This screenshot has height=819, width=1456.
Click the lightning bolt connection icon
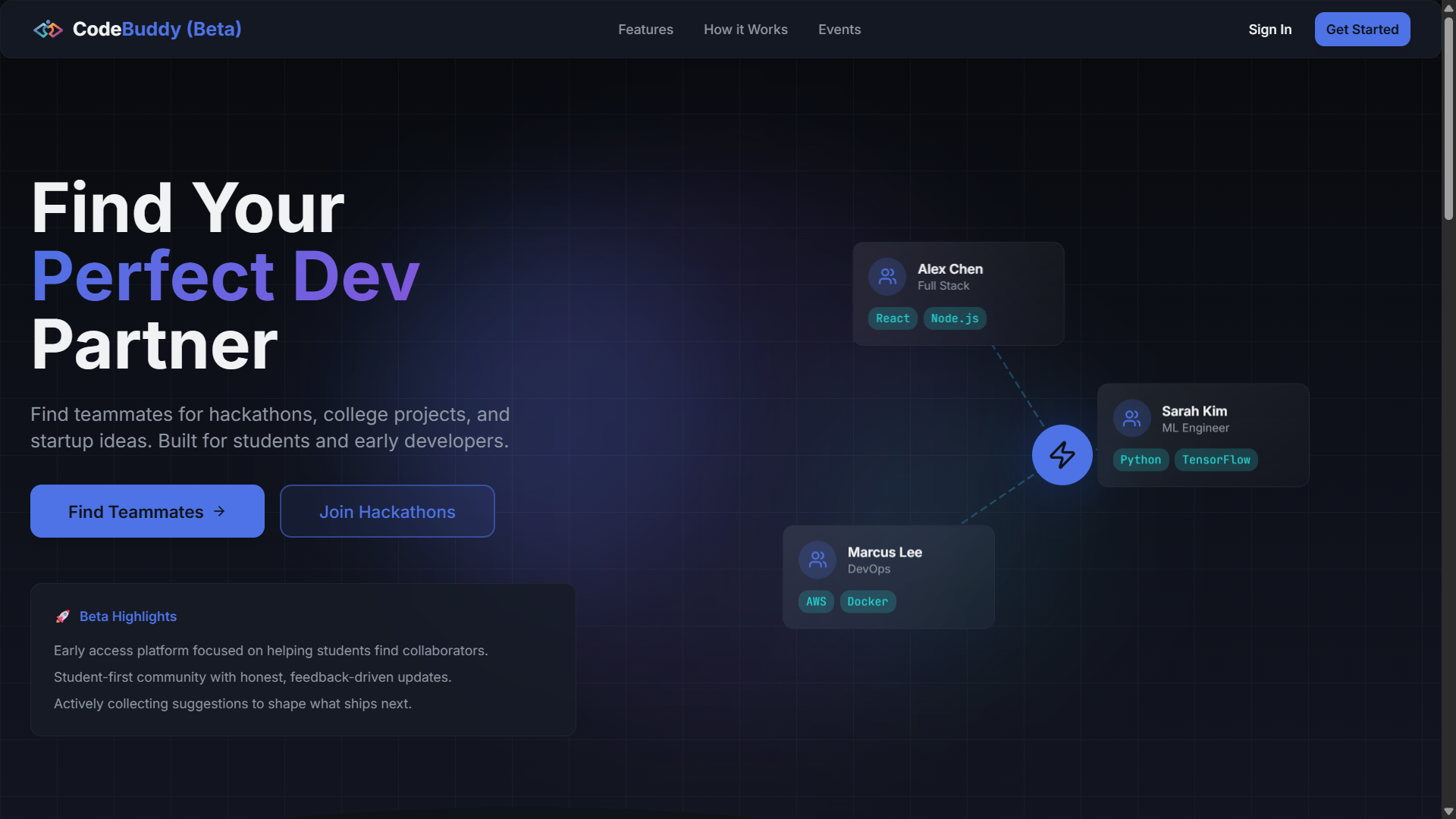coord(1062,455)
